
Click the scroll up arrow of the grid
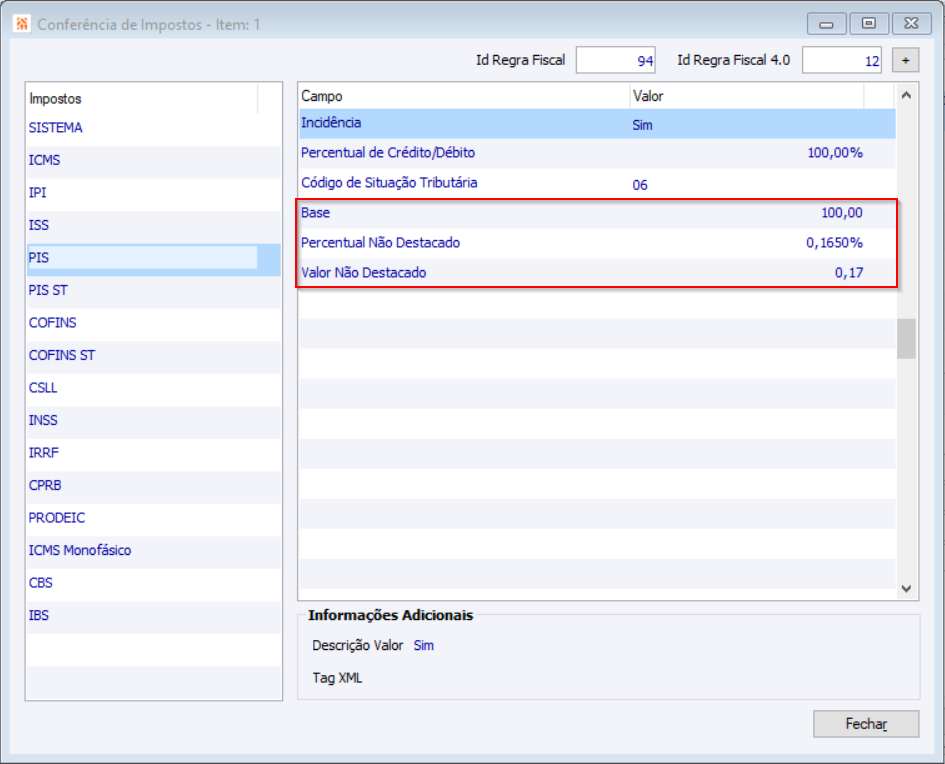click(906, 95)
